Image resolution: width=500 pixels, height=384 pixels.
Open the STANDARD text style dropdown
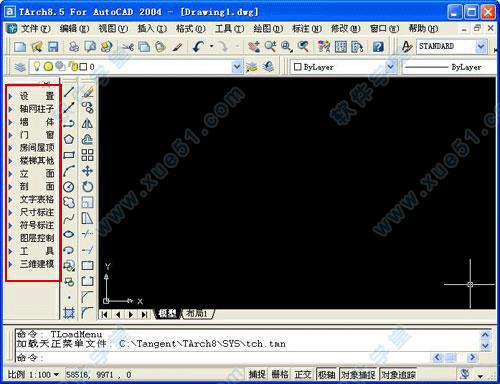pyautogui.click(x=481, y=46)
